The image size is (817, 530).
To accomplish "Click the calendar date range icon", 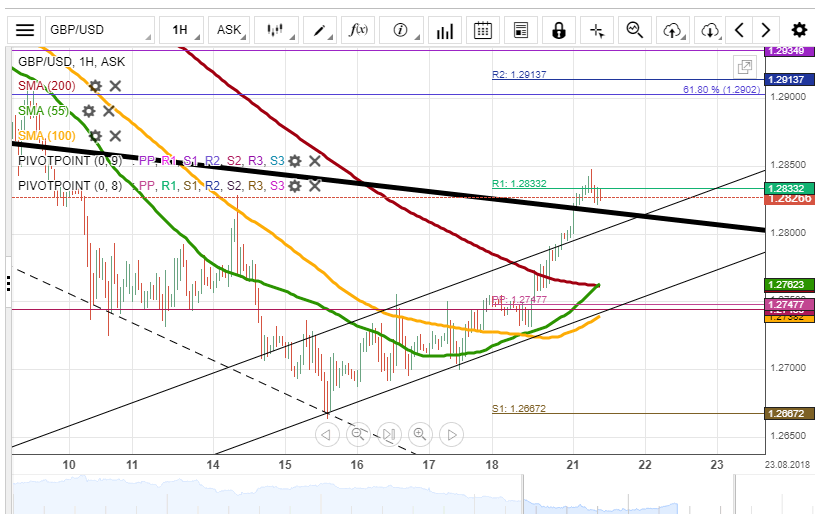I will tap(482, 30).
